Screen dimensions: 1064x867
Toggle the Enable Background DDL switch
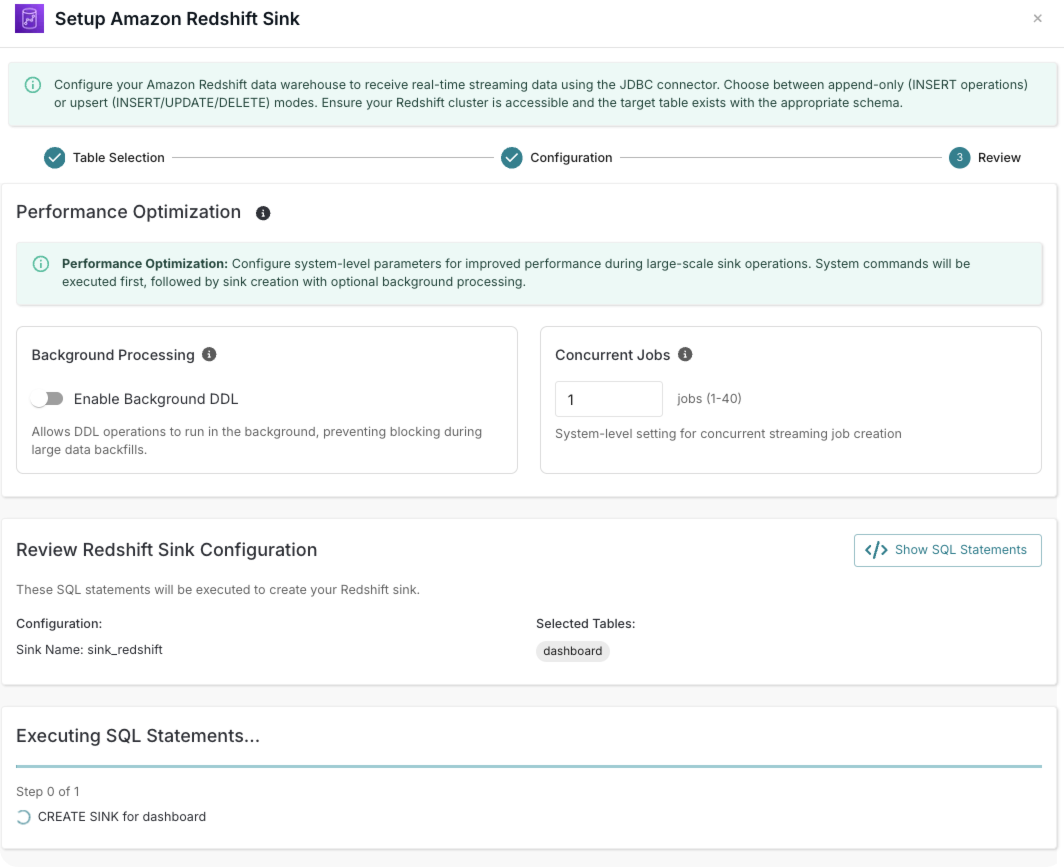(x=47, y=399)
